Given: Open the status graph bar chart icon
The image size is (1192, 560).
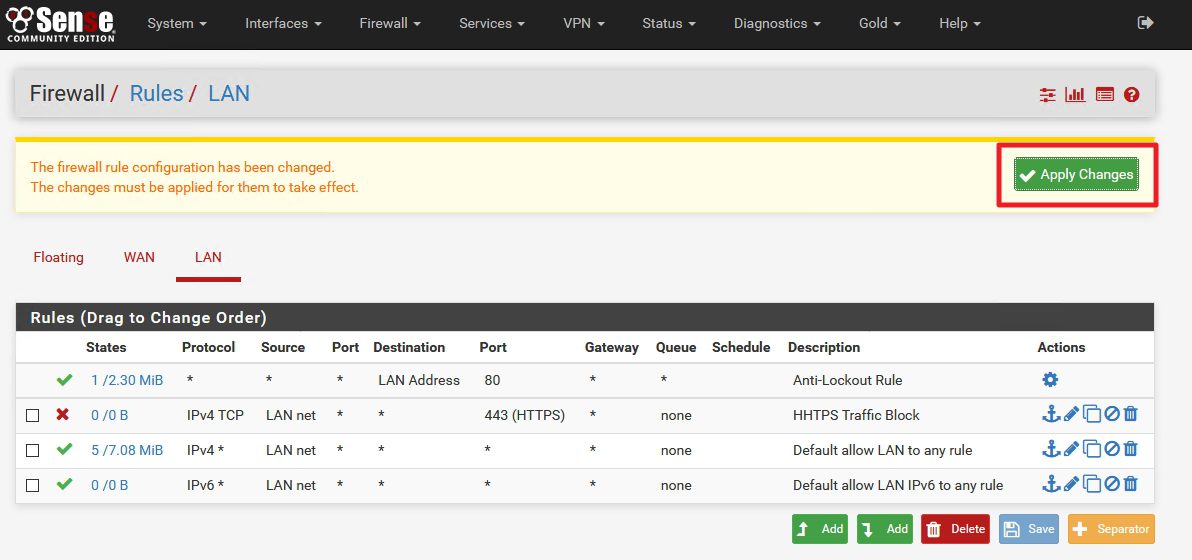Looking at the screenshot, I should [1075, 95].
